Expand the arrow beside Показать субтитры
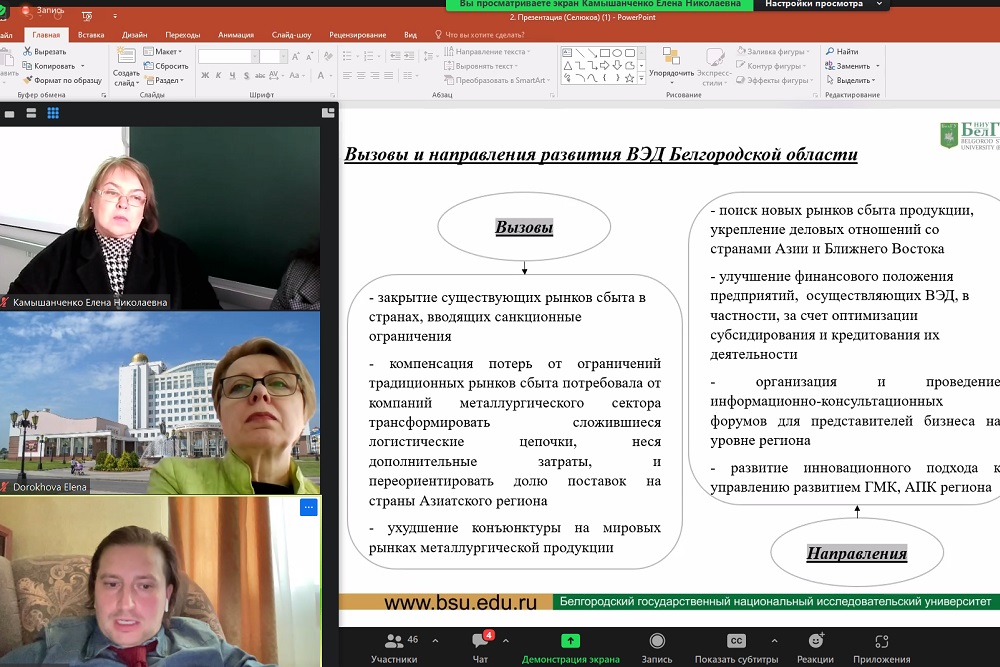The width and height of the screenshot is (1000, 667). point(774,641)
